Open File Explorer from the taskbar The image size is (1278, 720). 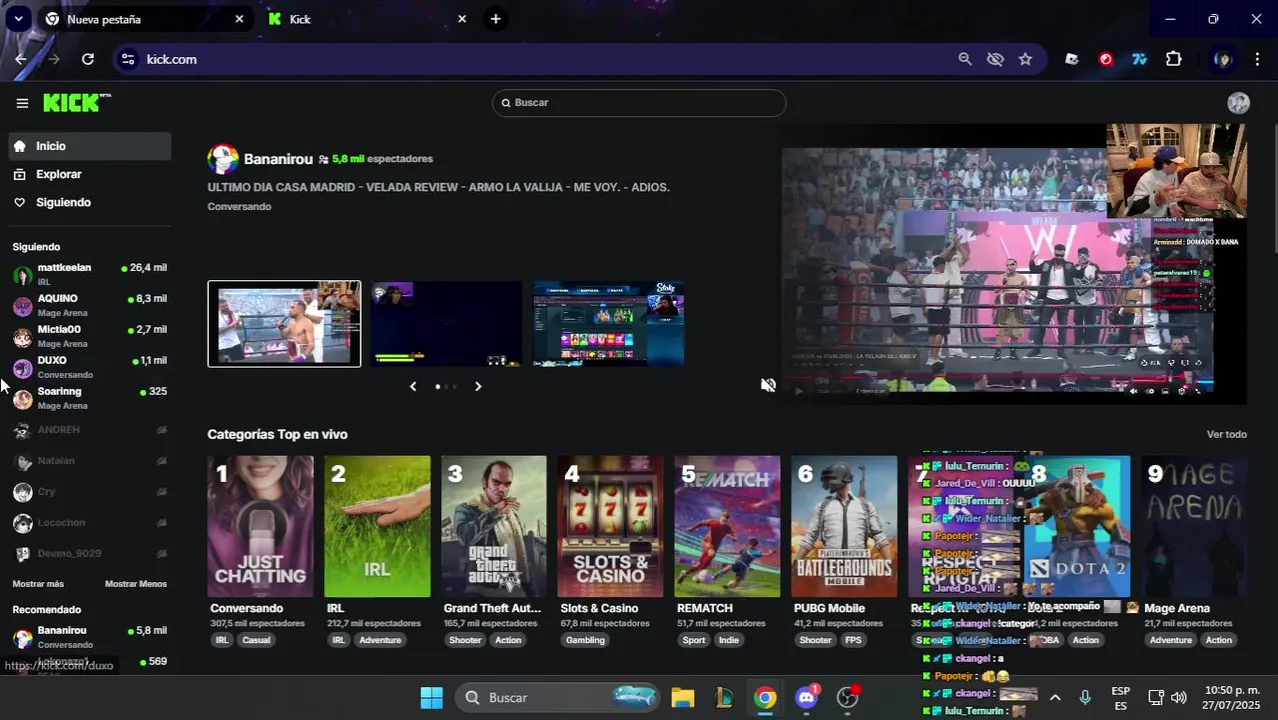pyautogui.click(x=683, y=697)
